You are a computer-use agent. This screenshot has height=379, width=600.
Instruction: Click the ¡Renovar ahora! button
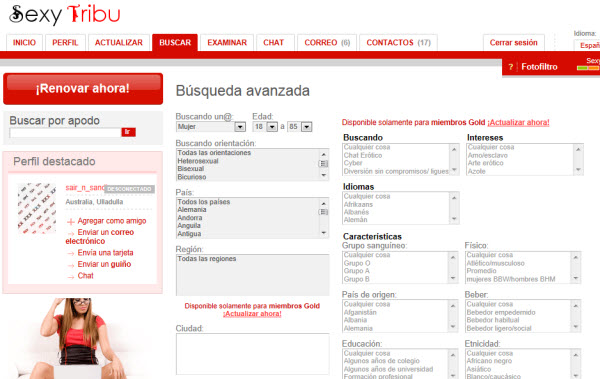pos(83,88)
